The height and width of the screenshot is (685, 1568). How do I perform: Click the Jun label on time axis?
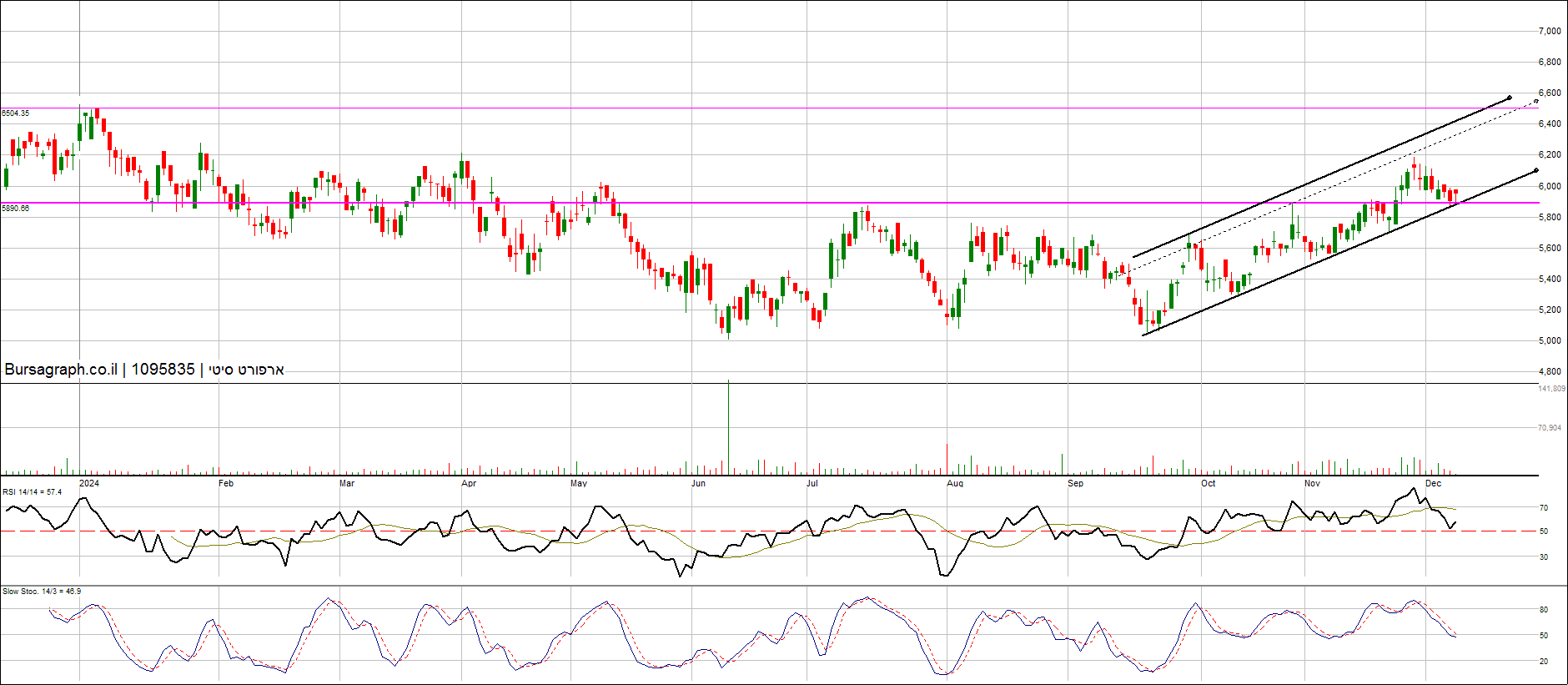pyautogui.click(x=698, y=483)
